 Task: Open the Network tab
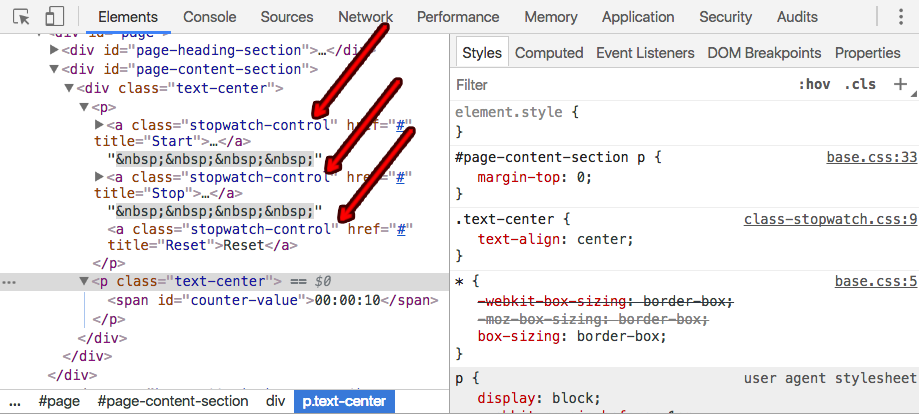click(x=366, y=17)
